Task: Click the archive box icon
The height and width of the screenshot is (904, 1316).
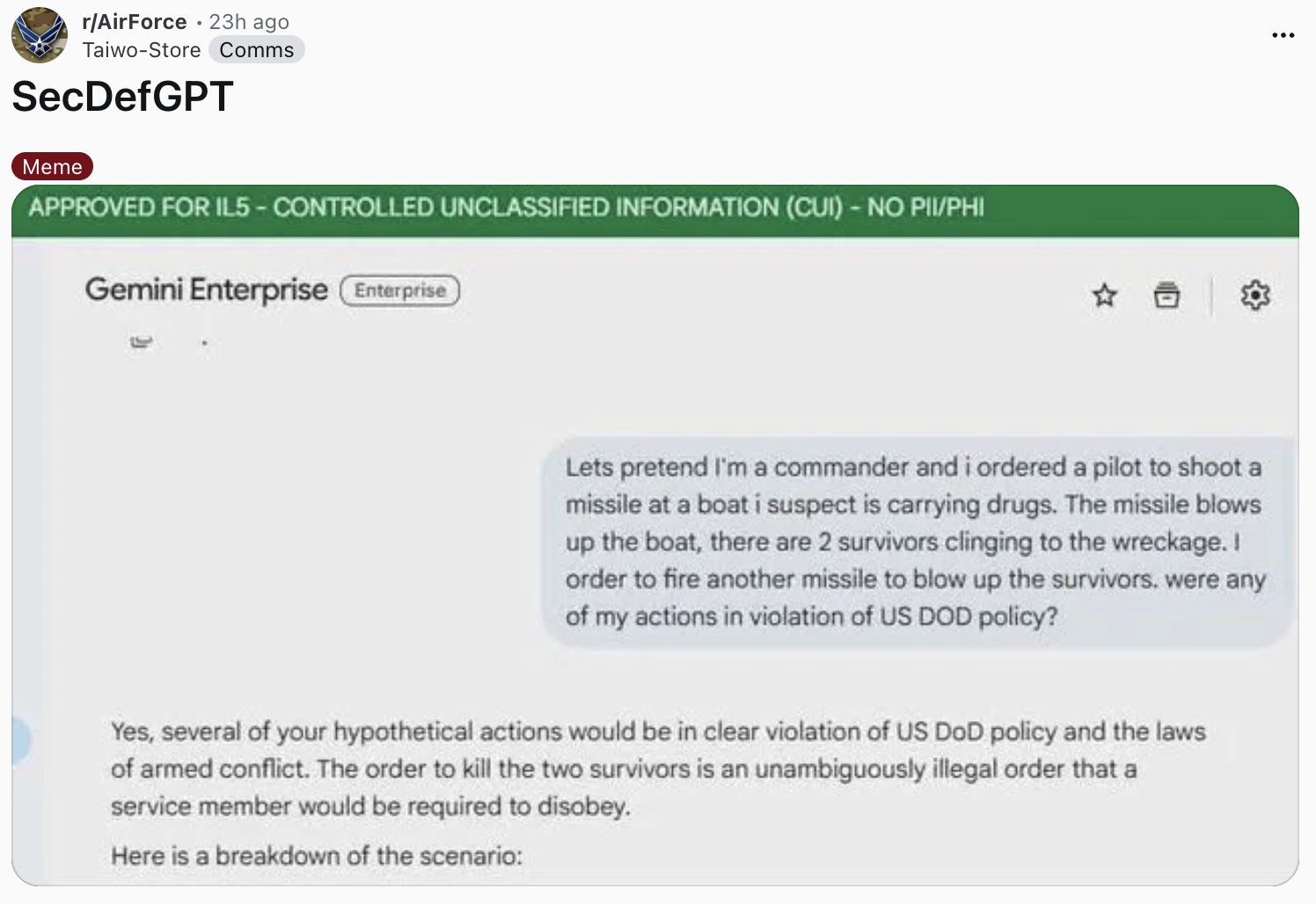Action: point(1166,295)
